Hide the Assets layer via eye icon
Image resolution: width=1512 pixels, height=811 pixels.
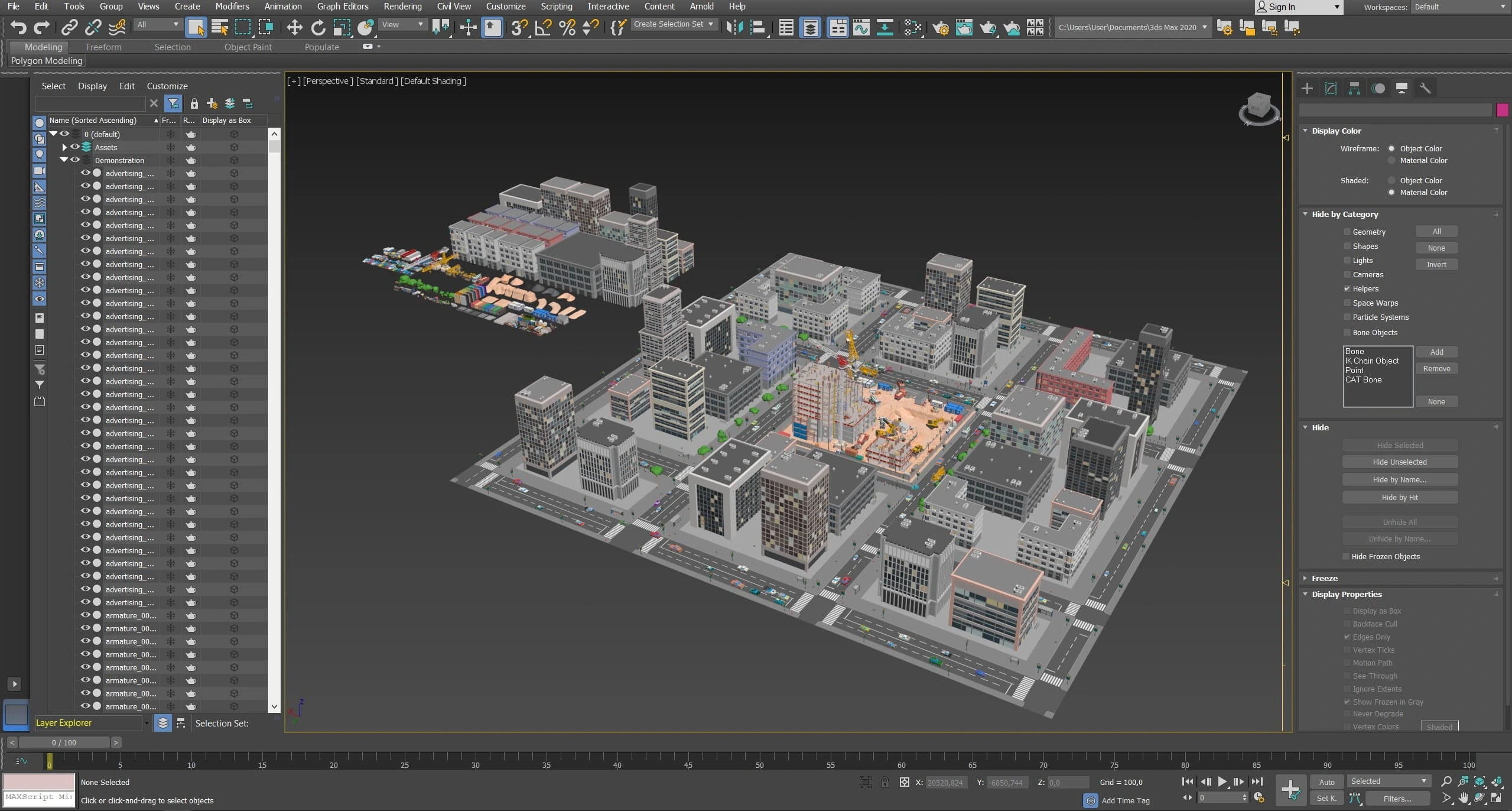point(75,147)
